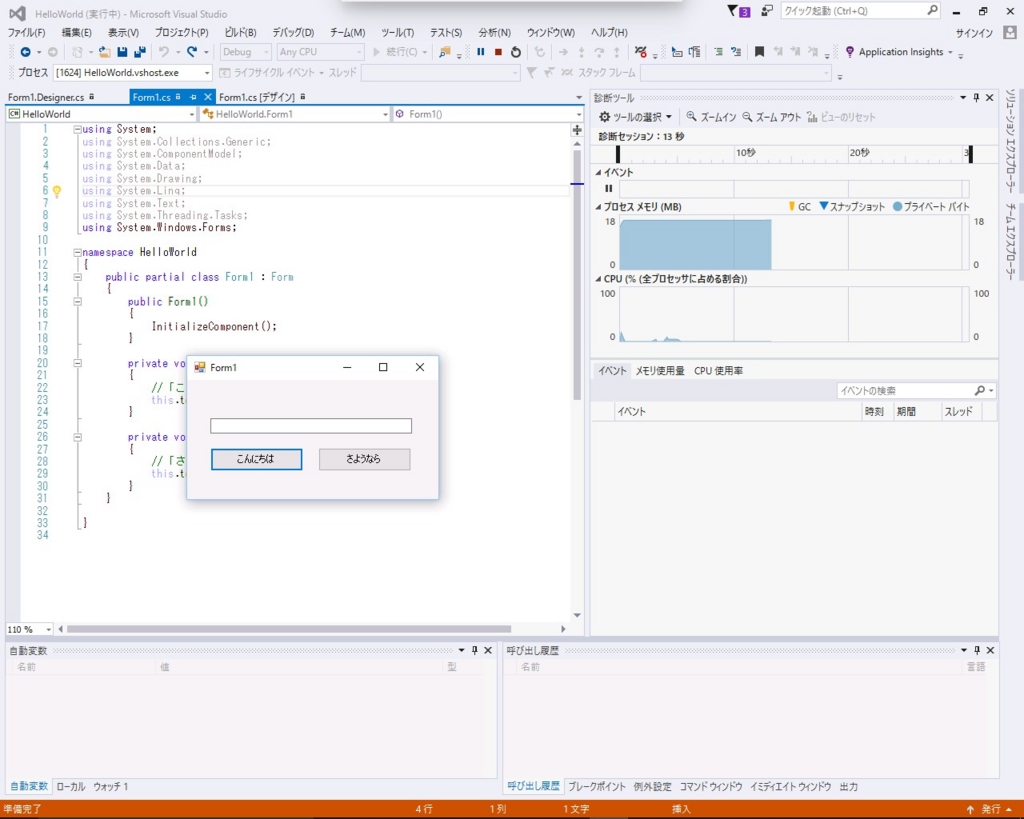Image resolution: width=1024 pixels, height=819 pixels.
Task: Toggle auto-hide pin on 呼び出し履歴 panel
Action: [977, 650]
